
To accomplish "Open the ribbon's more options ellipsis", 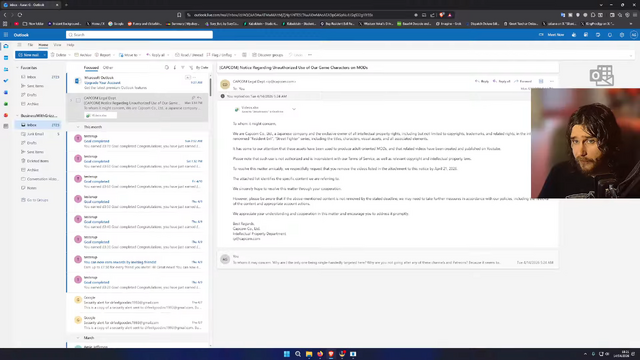I will coord(310,55).
